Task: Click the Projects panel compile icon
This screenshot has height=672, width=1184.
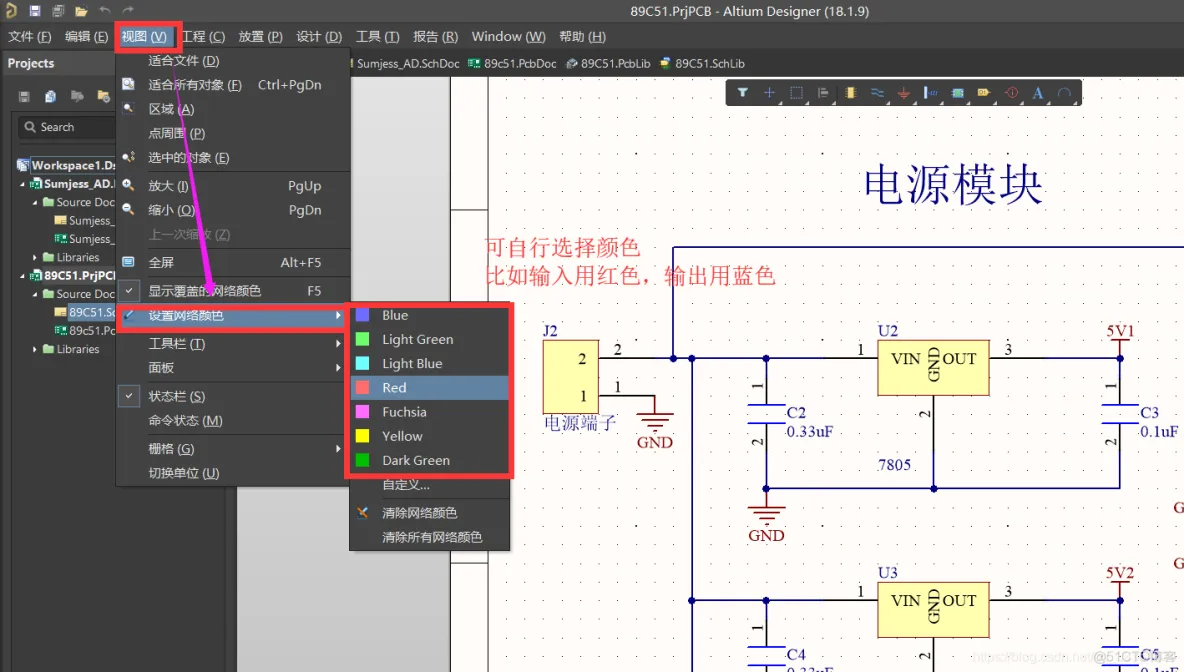Action: click(x=51, y=96)
